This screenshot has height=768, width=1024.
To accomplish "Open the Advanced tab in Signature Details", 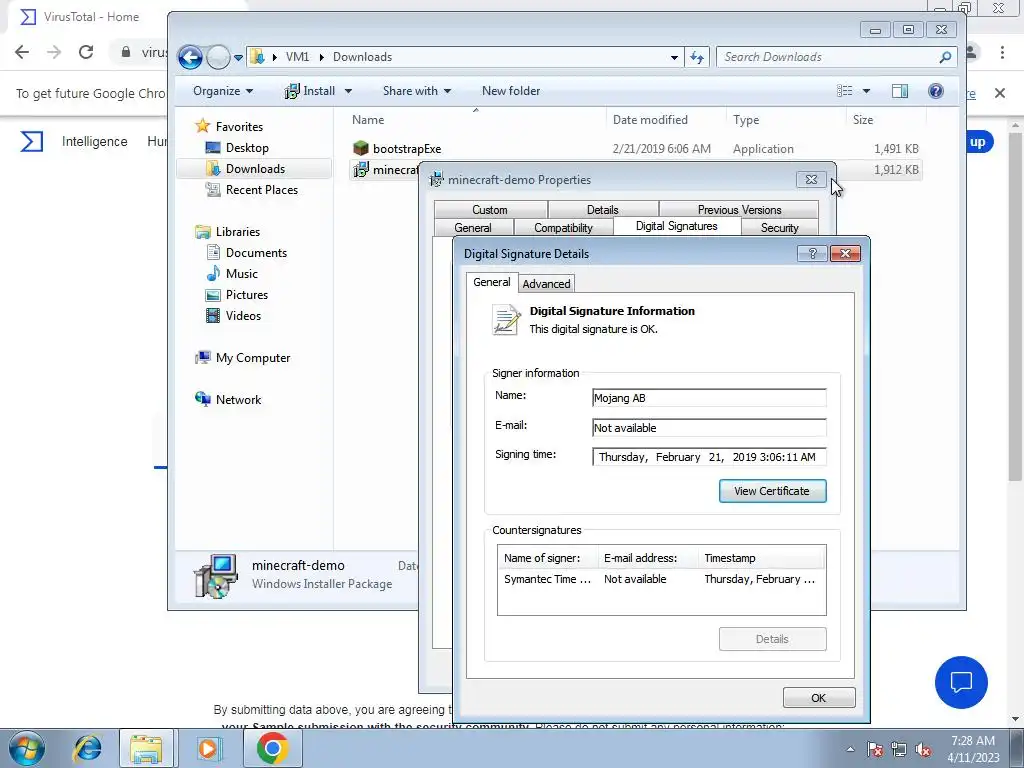I will click(546, 284).
